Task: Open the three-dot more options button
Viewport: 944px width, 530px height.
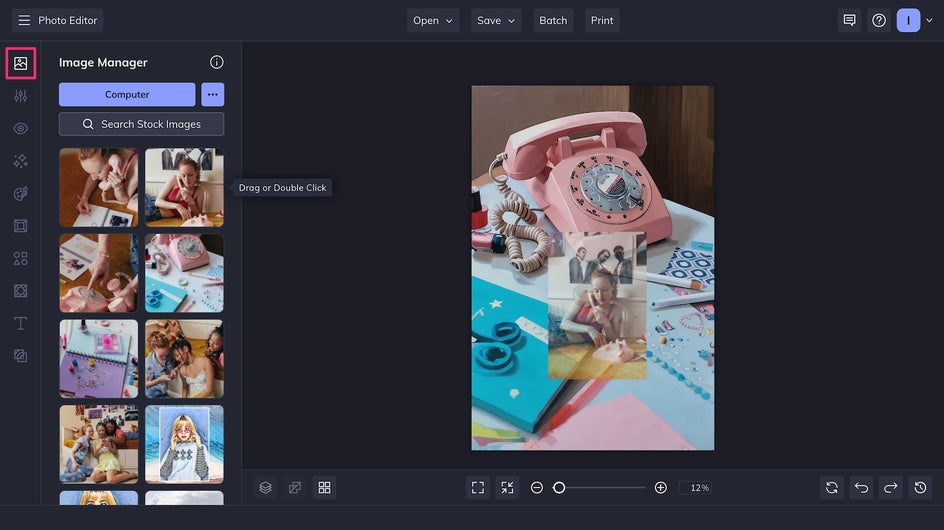Action: pyautogui.click(x=213, y=95)
